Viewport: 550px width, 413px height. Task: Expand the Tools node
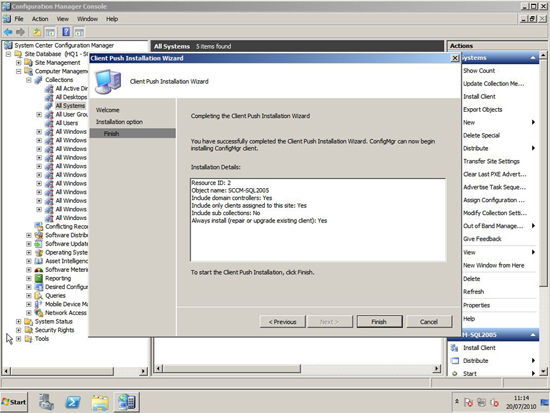pos(19,339)
